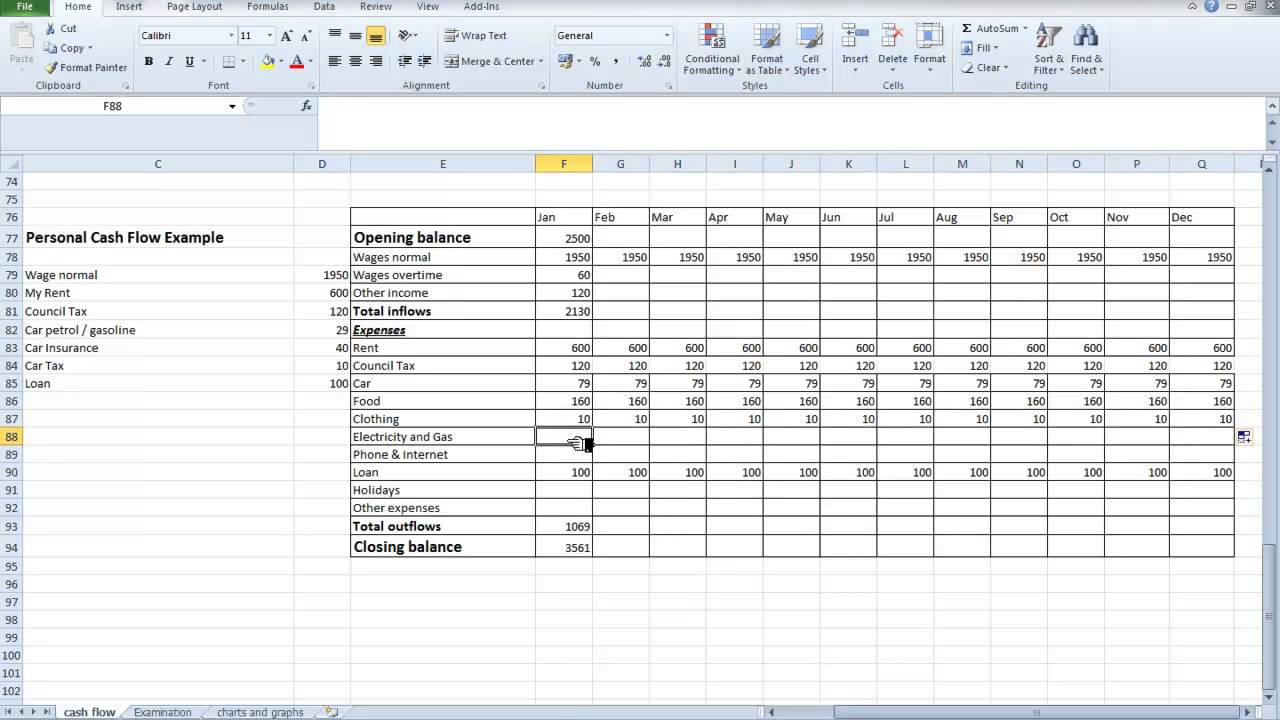Click the Insert Cells button
The height and width of the screenshot is (720, 1280).
(855, 47)
